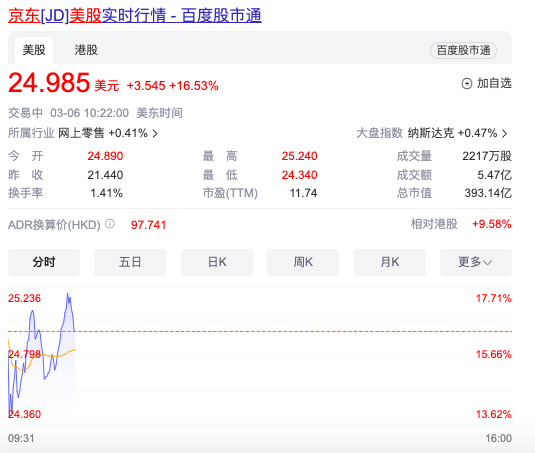Click the 百度股市通 badge button
The image size is (535, 453).
tap(463, 50)
